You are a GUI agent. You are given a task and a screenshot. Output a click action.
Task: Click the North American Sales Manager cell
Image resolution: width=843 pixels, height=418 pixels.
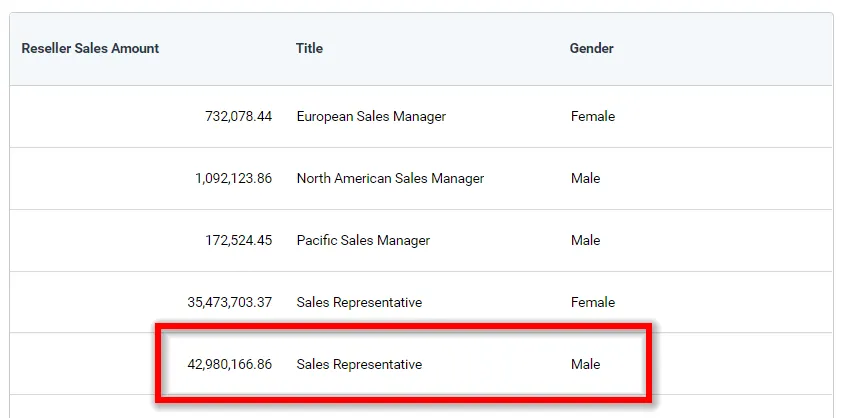(x=390, y=178)
